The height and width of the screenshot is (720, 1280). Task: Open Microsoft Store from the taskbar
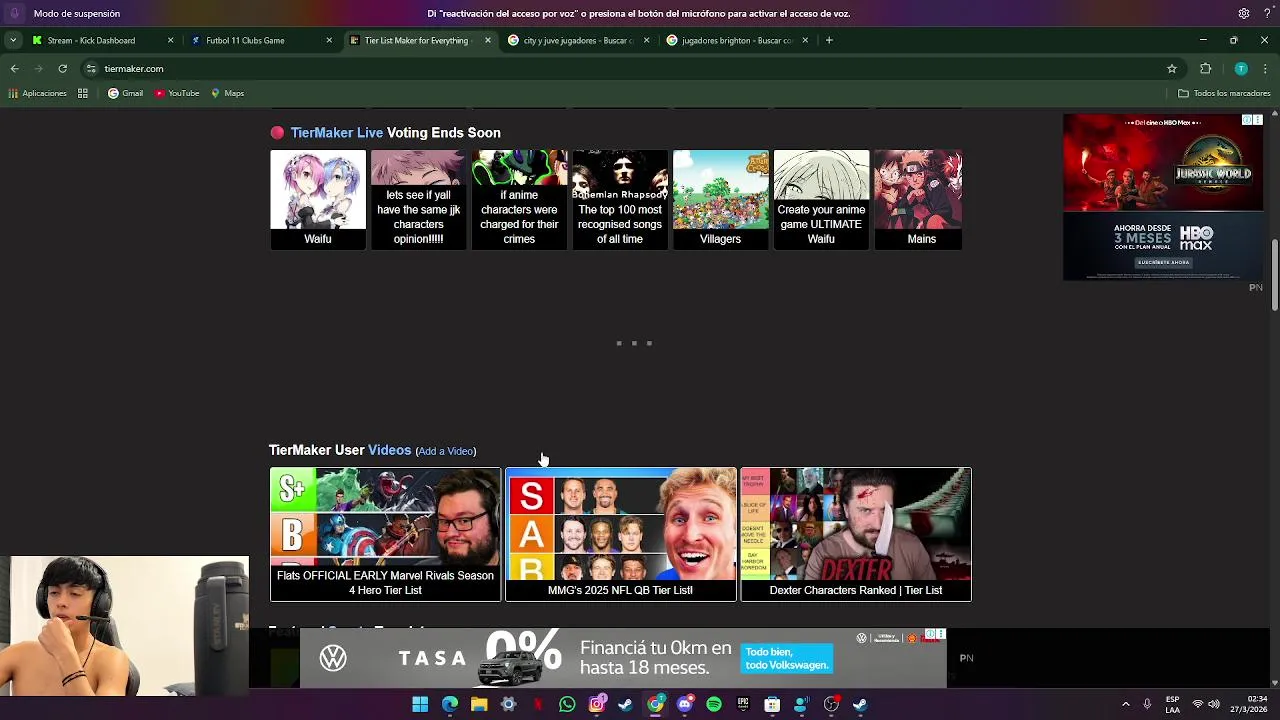point(772,705)
